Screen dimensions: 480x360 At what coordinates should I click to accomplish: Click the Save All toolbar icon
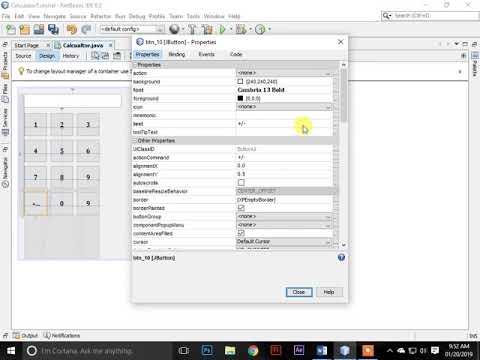tap(53, 30)
